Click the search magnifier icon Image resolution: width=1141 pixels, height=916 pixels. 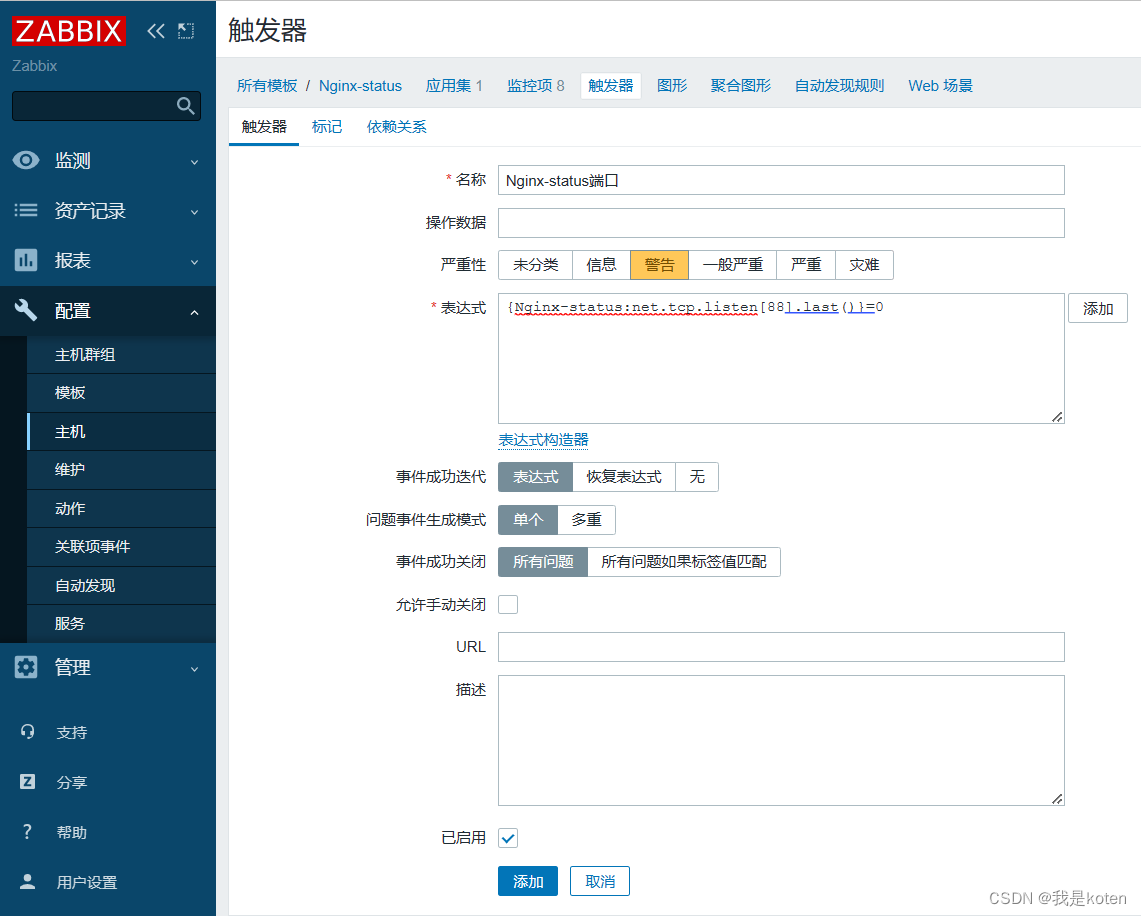point(185,106)
